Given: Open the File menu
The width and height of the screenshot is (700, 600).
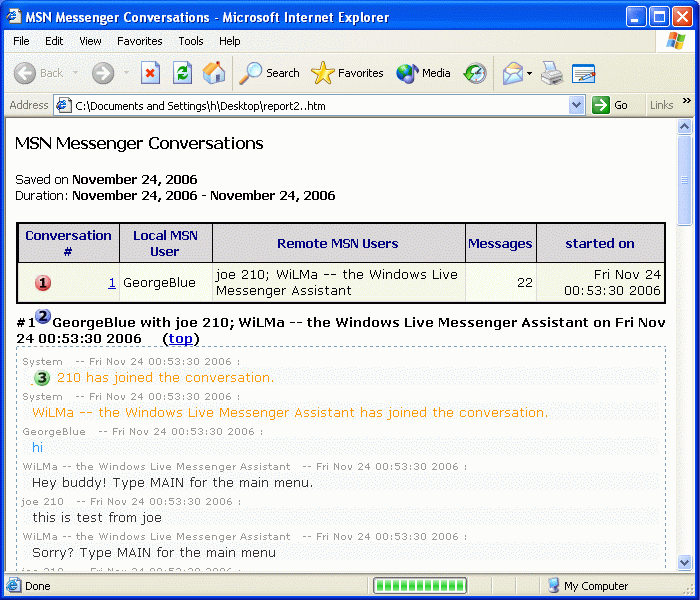Looking at the screenshot, I should tap(21, 41).
